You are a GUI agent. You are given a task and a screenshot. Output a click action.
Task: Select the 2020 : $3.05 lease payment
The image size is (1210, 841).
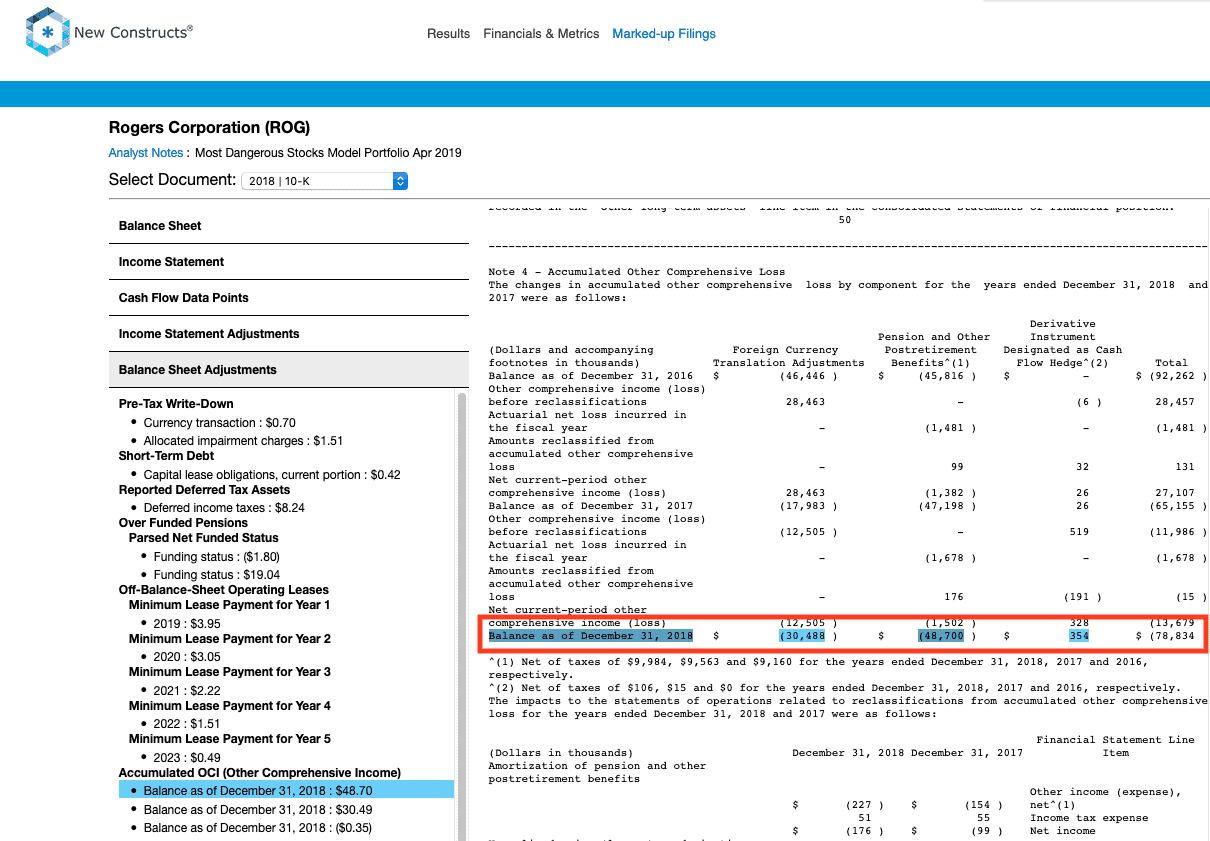click(x=187, y=657)
